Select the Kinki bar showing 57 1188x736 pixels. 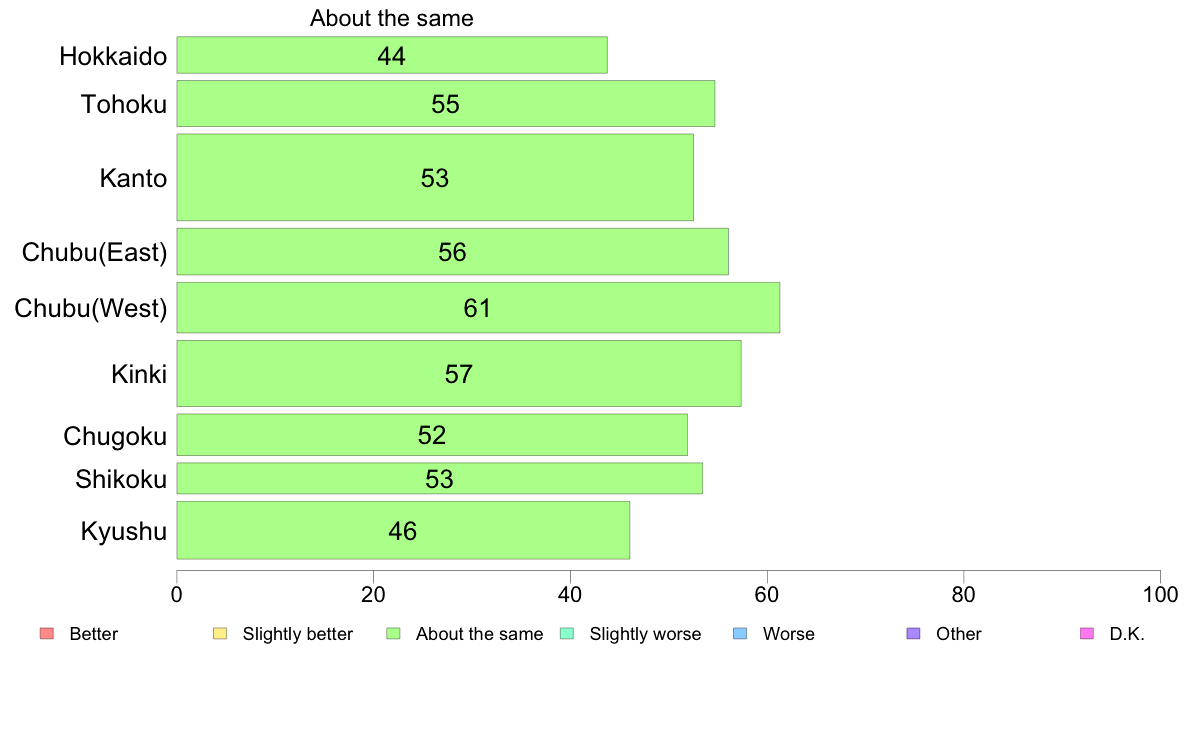(x=459, y=374)
